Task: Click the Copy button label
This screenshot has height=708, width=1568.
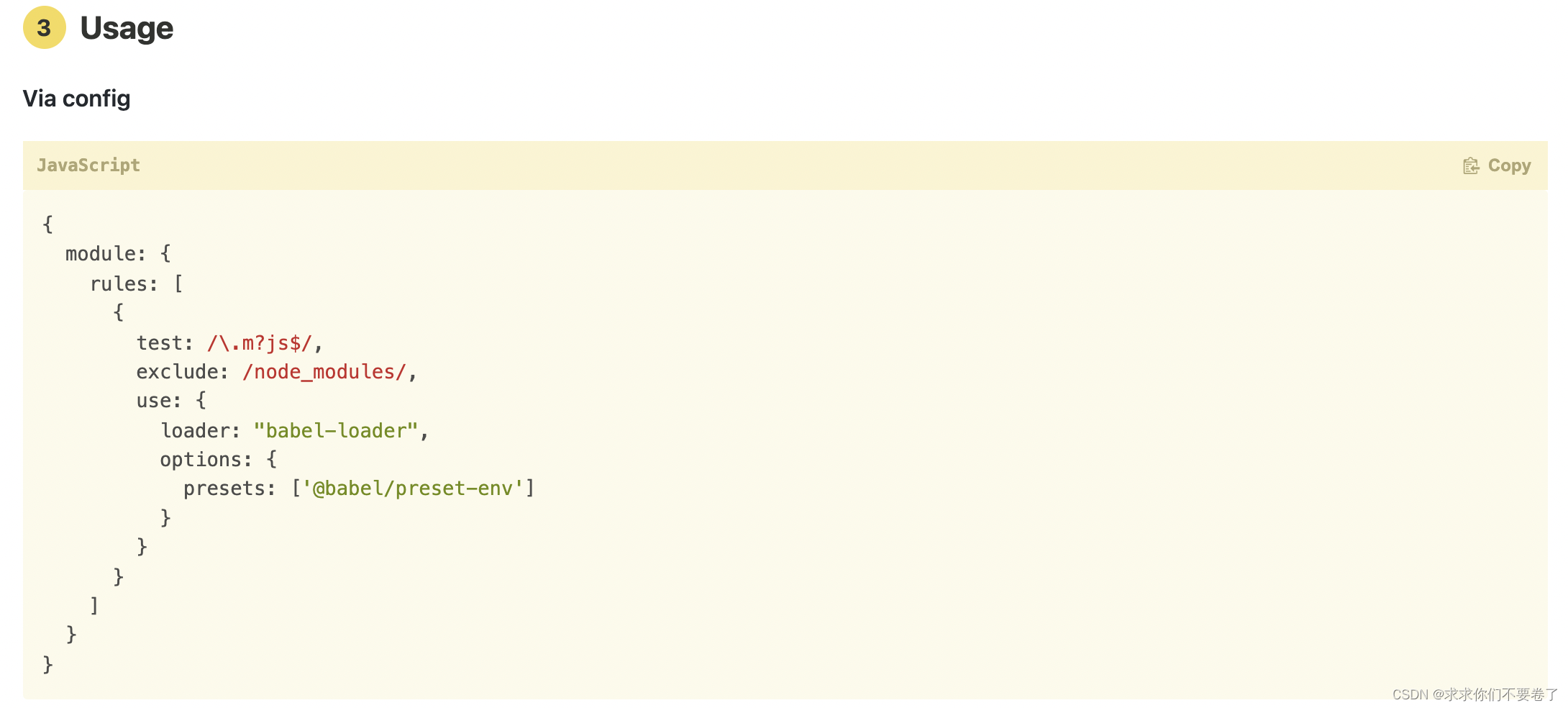Action: click(1509, 166)
